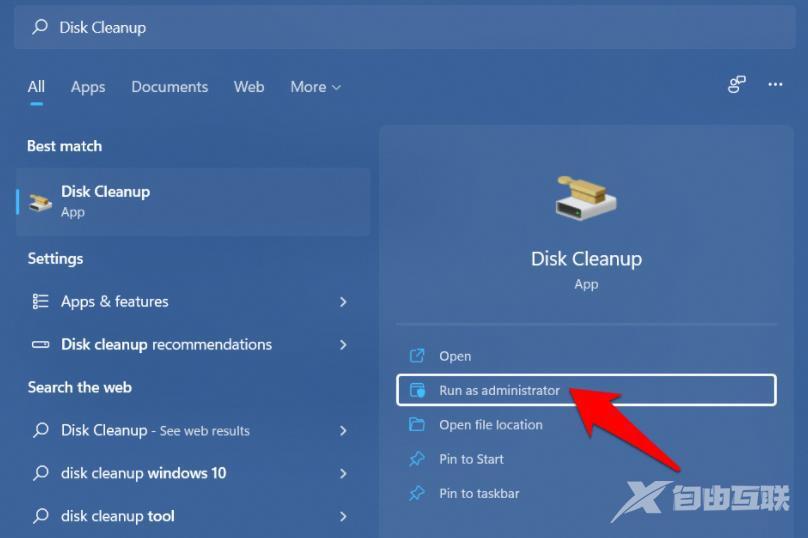808x538 pixels.
Task: Choose Open file location
Action: pyautogui.click(x=586, y=425)
